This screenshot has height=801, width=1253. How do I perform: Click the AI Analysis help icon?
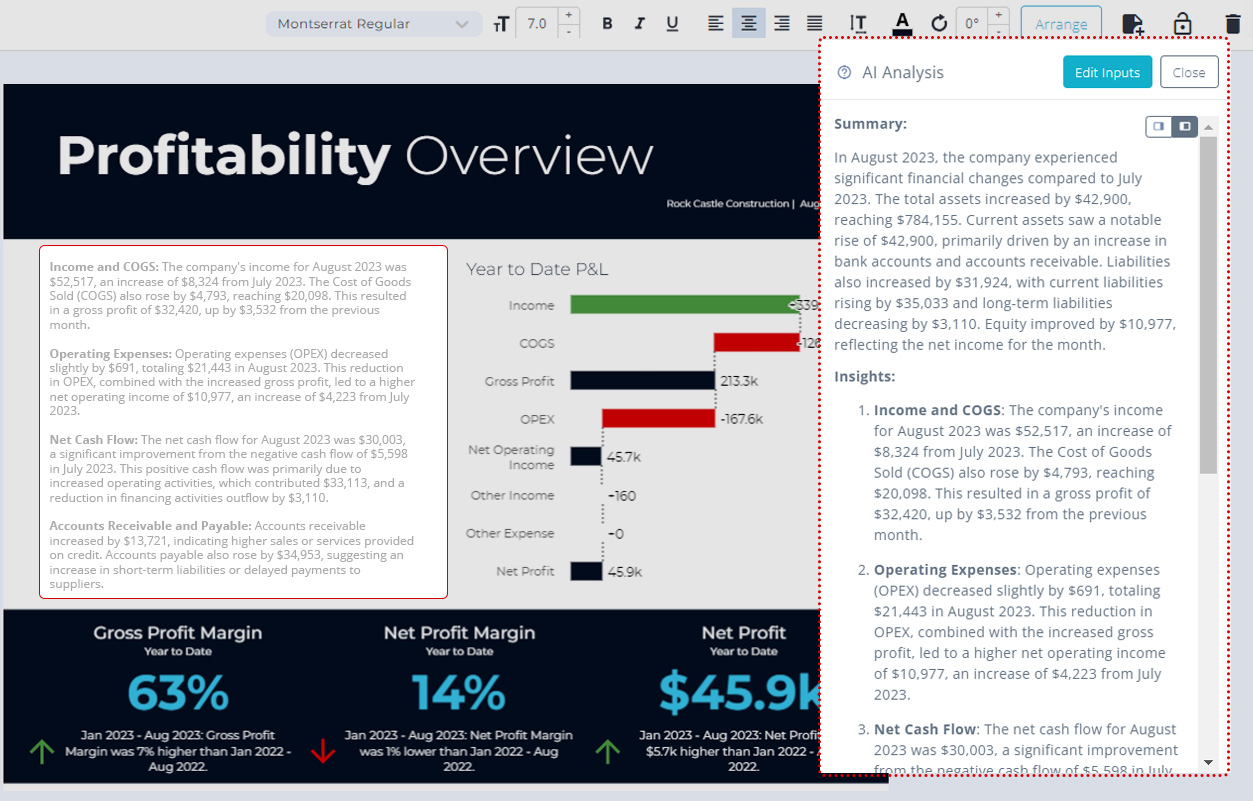coord(844,72)
